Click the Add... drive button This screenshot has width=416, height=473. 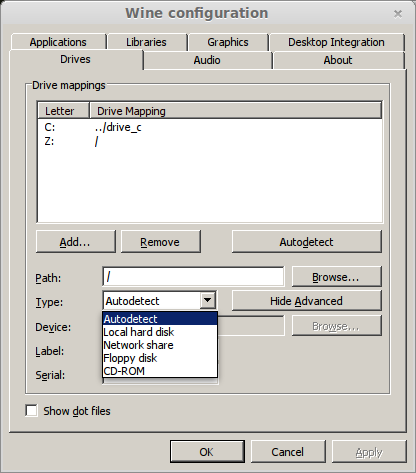pyautogui.click(x=75, y=242)
